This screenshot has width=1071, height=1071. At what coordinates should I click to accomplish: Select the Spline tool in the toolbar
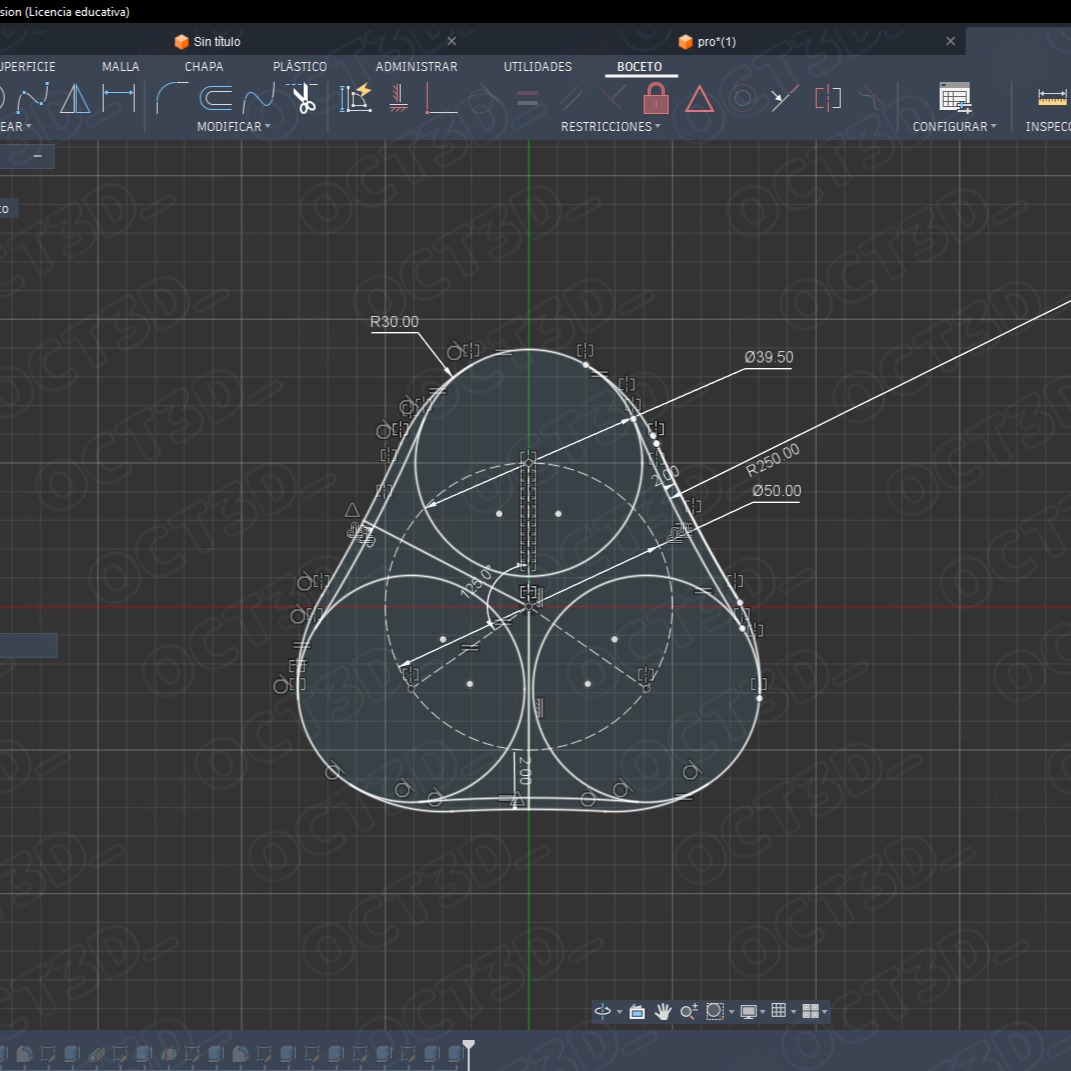[33, 98]
